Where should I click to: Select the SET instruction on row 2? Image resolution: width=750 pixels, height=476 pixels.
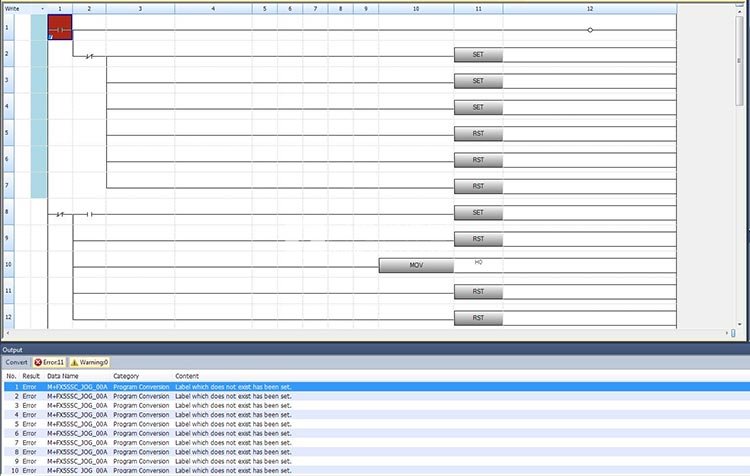pyautogui.click(x=478, y=55)
